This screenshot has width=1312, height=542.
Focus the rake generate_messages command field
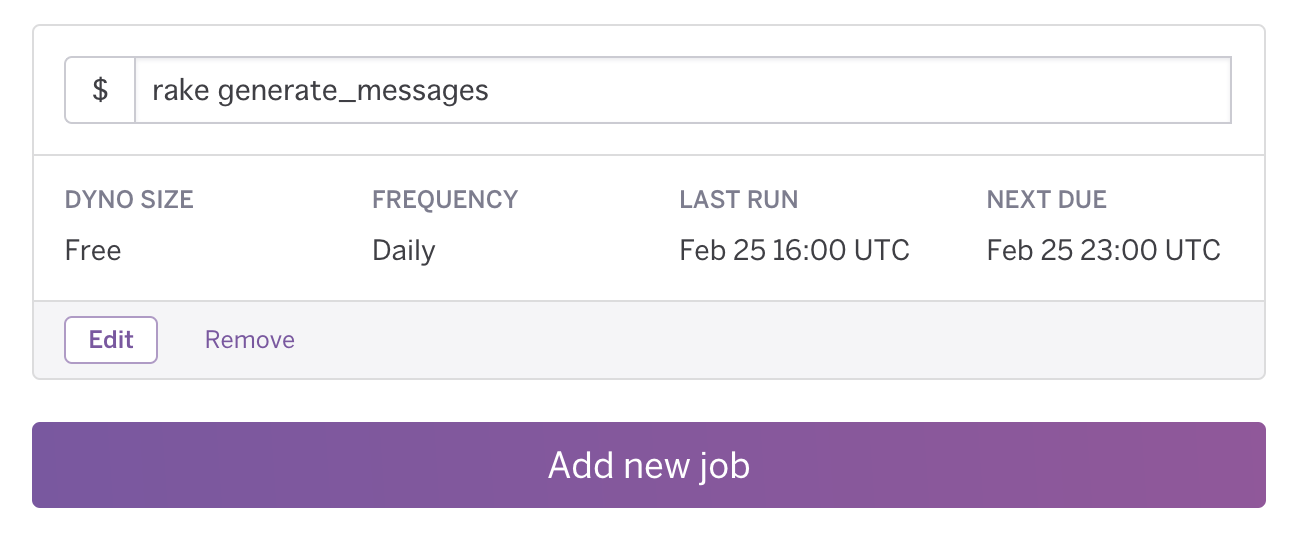683,90
